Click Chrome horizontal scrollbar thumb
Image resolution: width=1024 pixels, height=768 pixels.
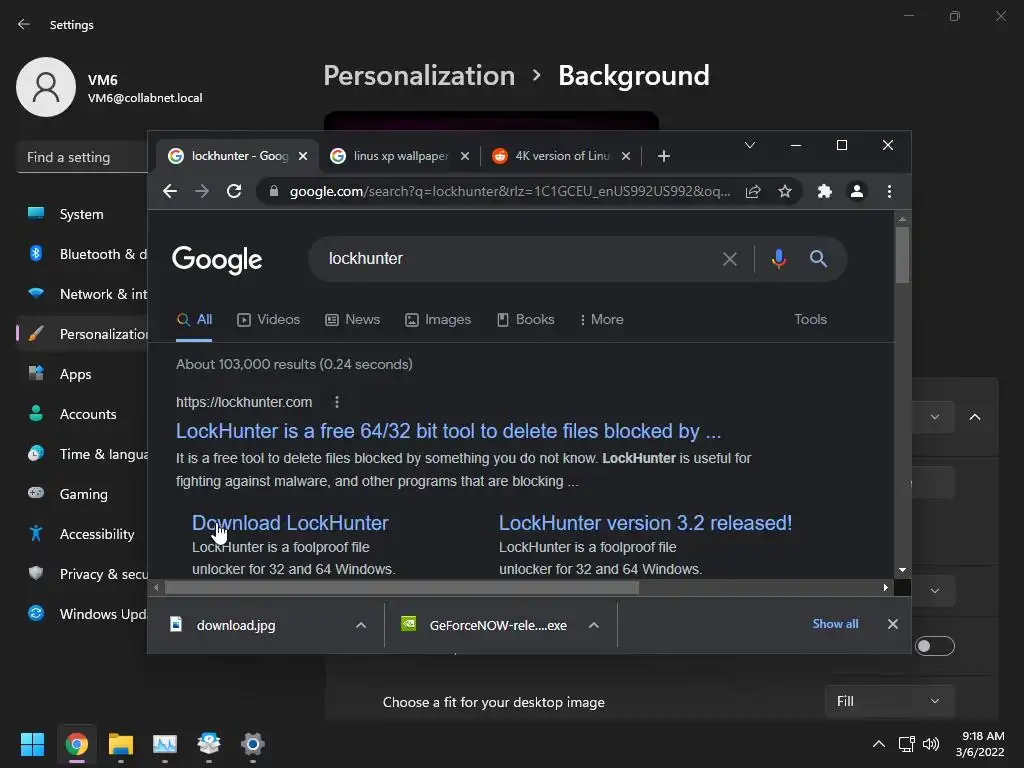click(x=402, y=588)
